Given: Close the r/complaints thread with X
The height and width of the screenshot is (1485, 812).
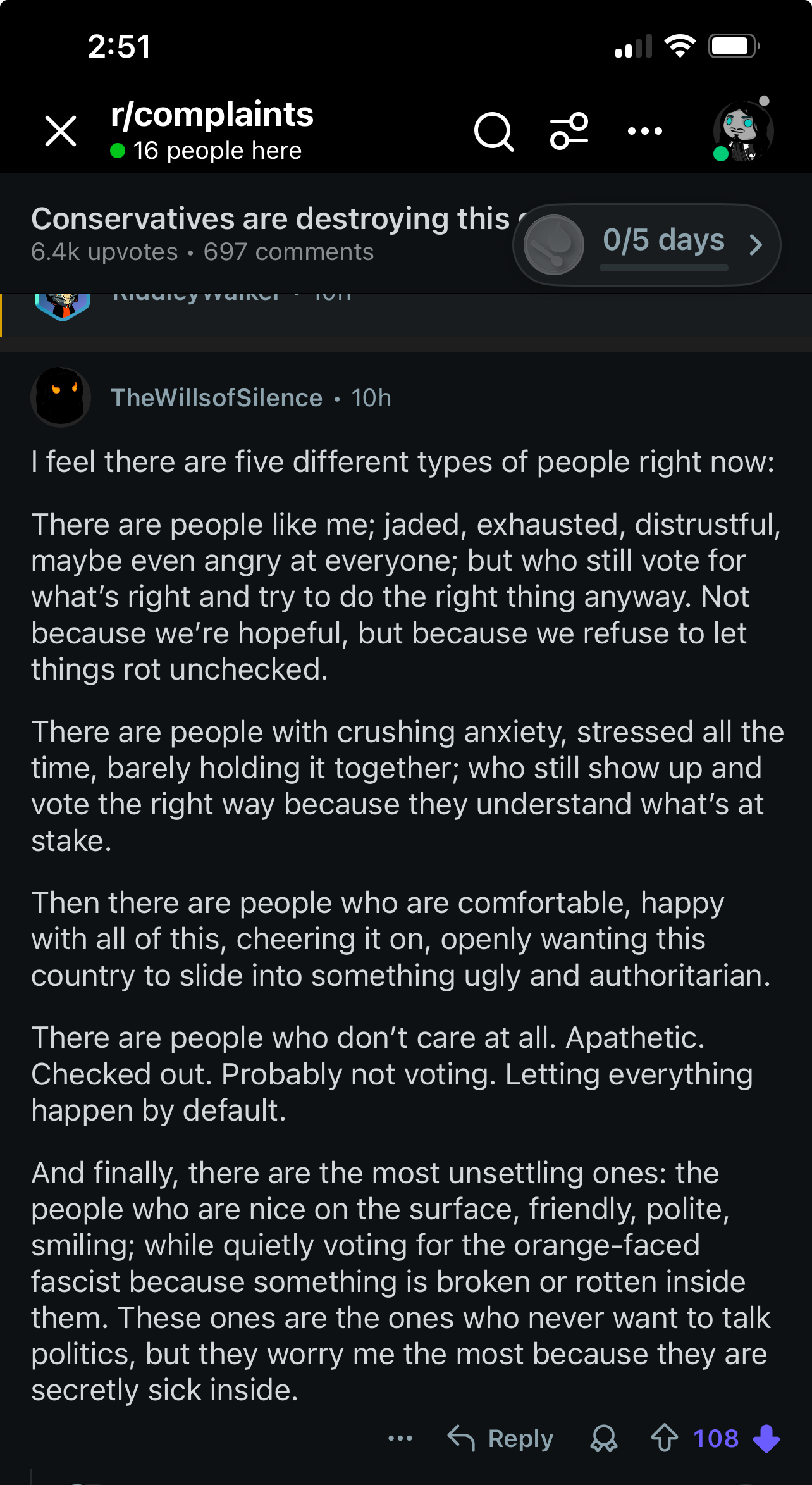Looking at the screenshot, I should coord(61,132).
